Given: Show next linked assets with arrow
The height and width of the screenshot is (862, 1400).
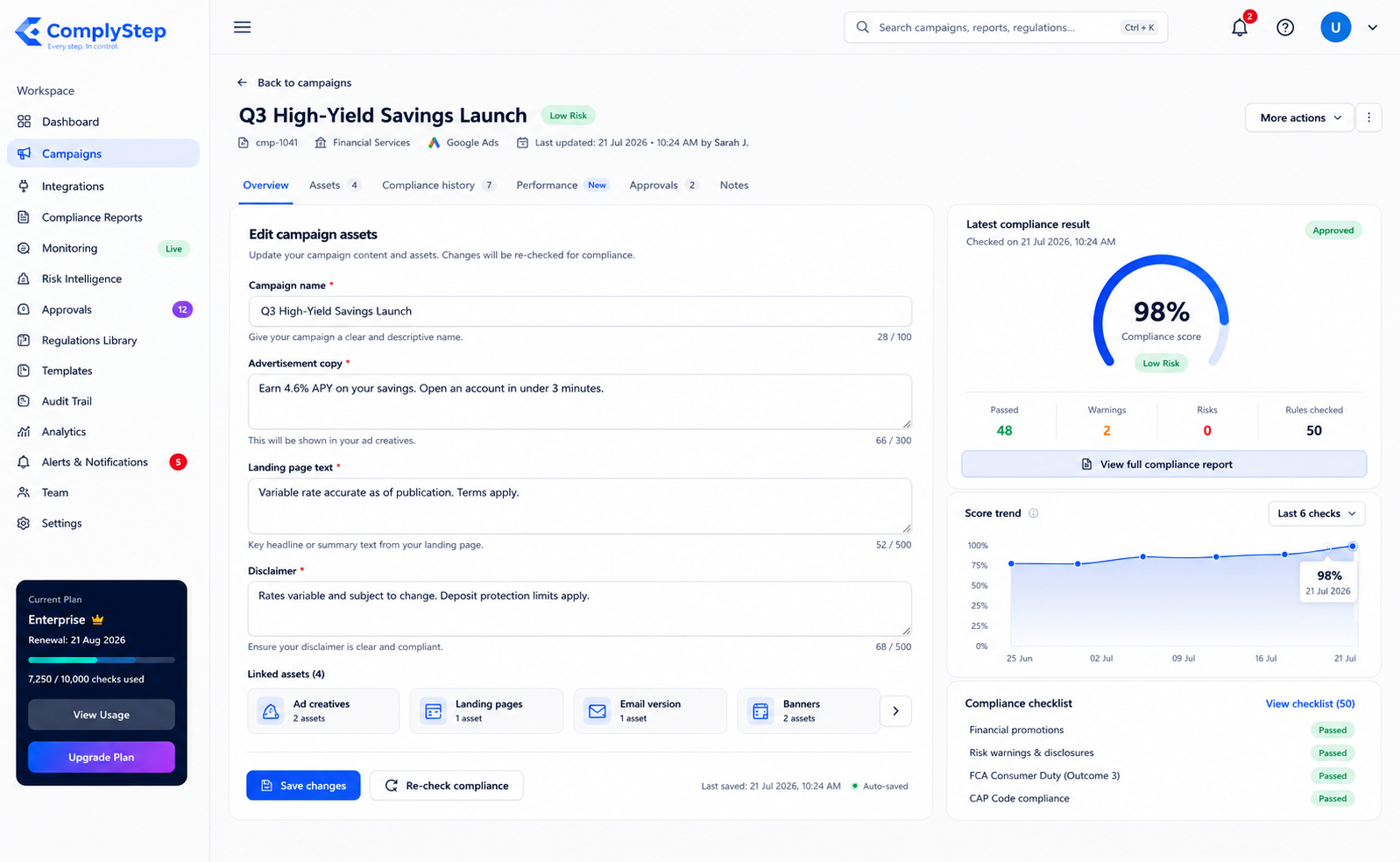Looking at the screenshot, I should tap(895, 711).
